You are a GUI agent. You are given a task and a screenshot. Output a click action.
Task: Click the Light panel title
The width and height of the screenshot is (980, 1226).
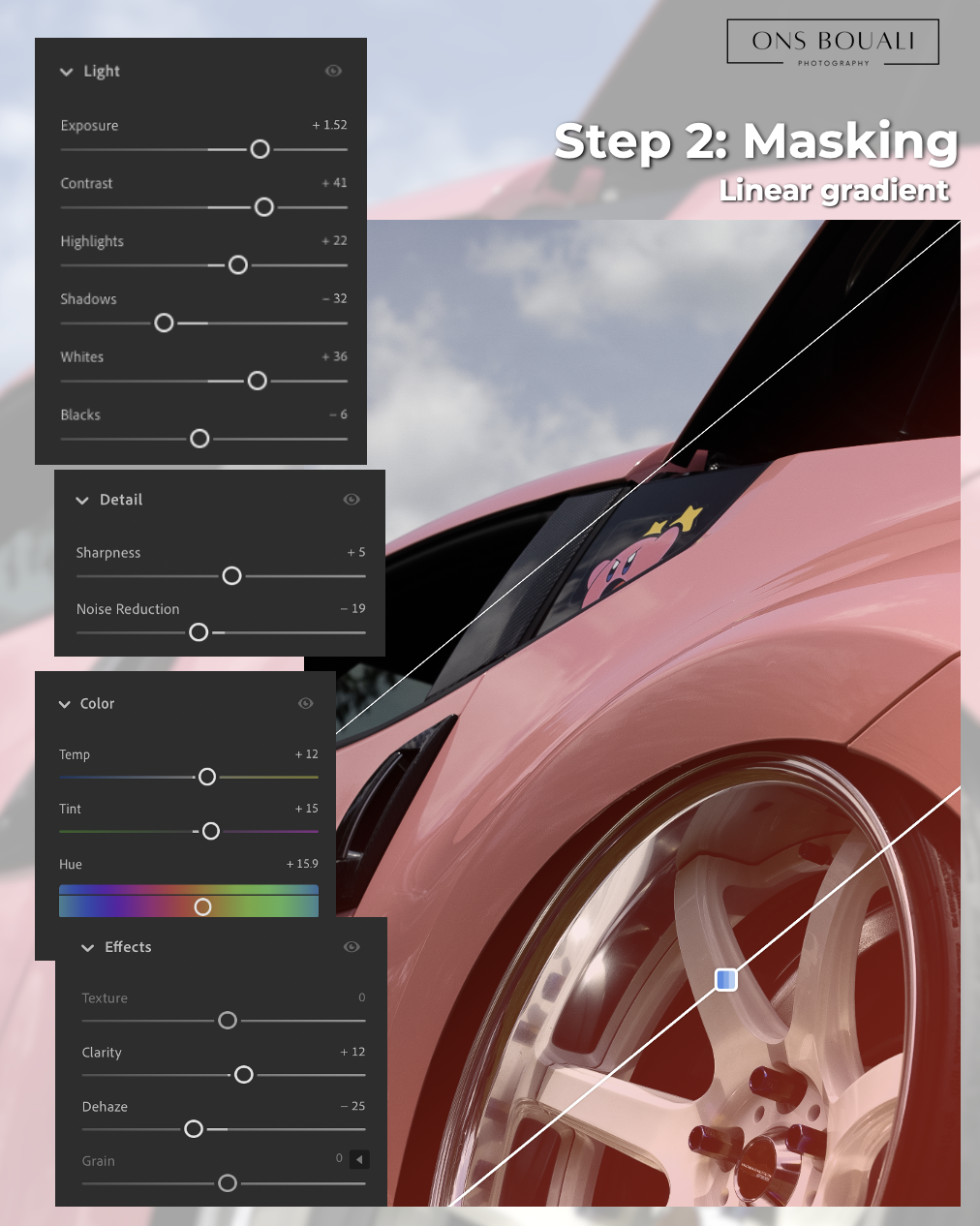coord(102,72)
